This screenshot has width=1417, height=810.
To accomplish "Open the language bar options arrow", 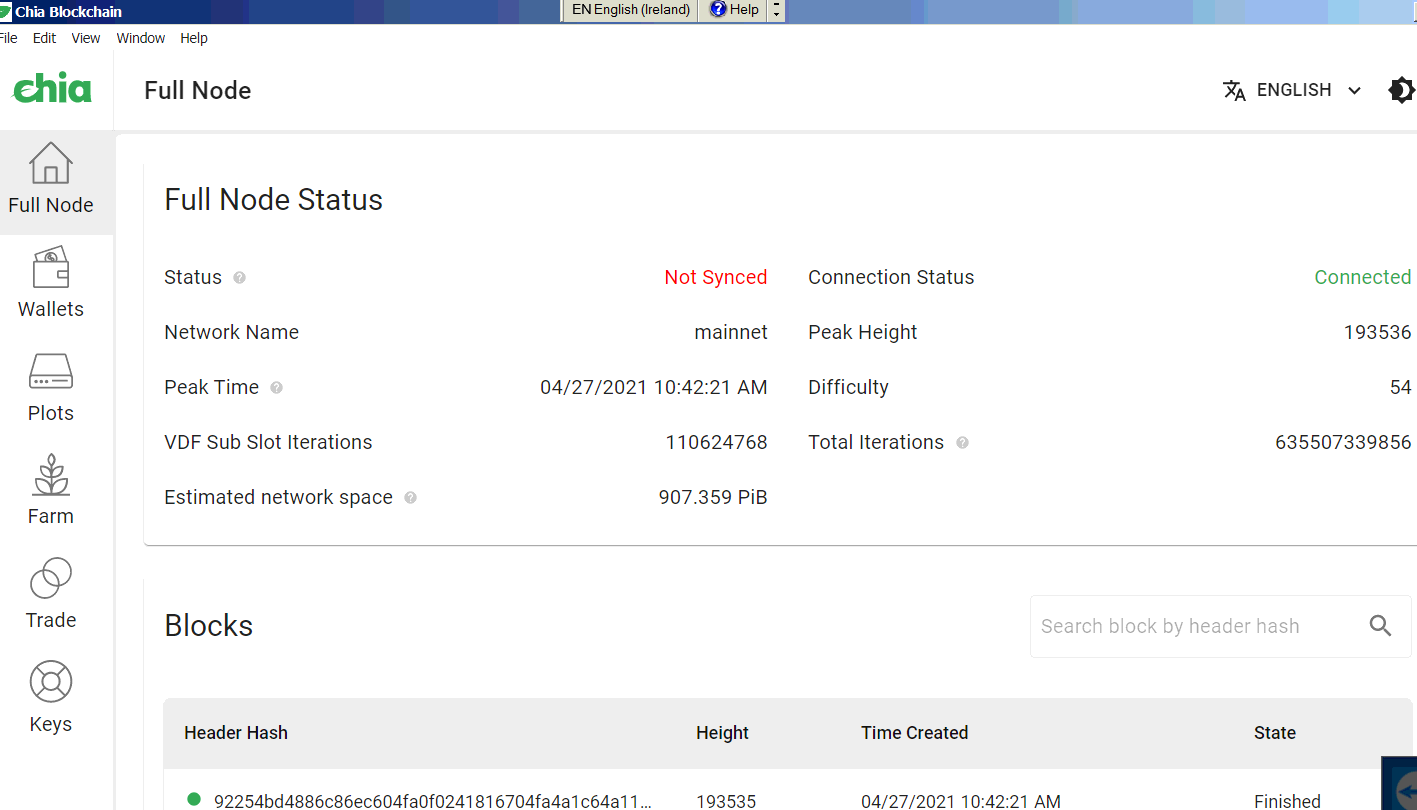I will [777, 10].
